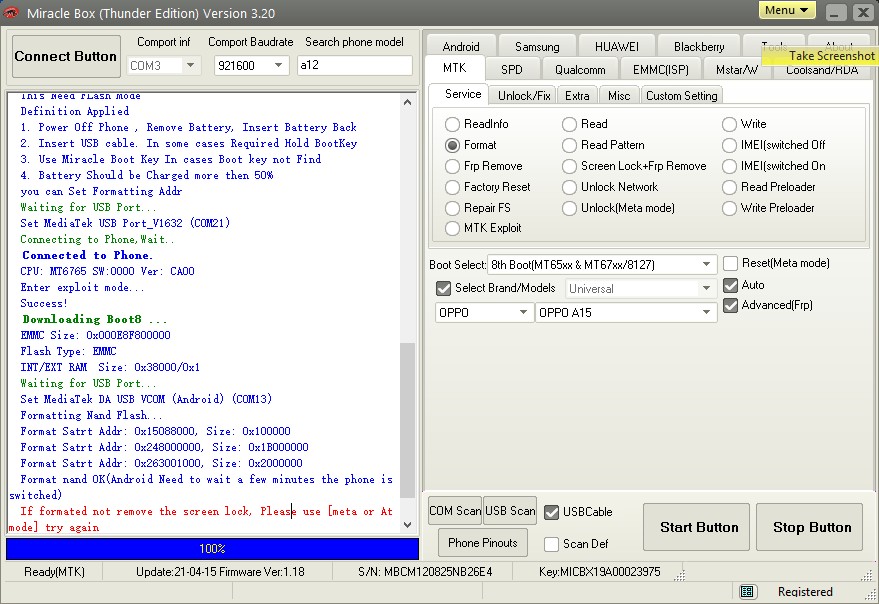Viewport: 879px width, 604px height.
Task: Choose the Frp Remove option
Action: pyautogui.click(x=484, y=167)
